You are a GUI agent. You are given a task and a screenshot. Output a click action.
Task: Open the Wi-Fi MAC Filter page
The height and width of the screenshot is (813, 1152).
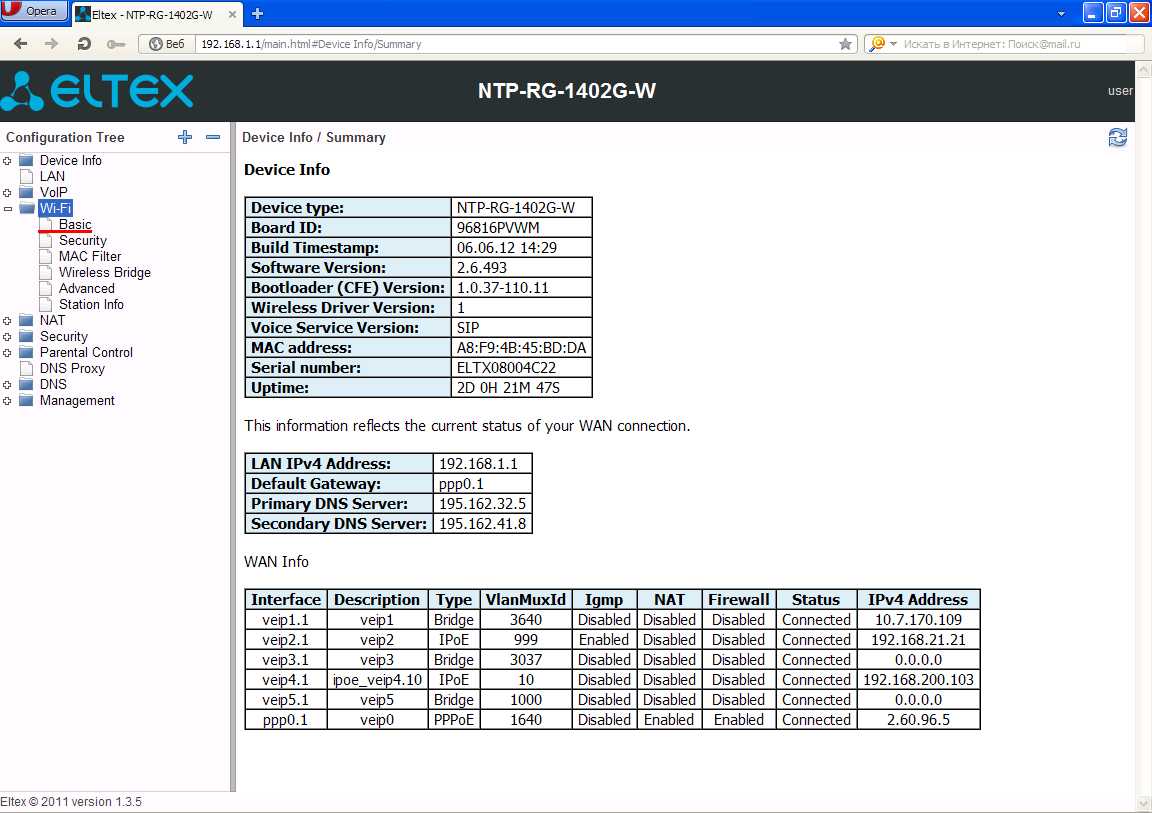point(90,257)
